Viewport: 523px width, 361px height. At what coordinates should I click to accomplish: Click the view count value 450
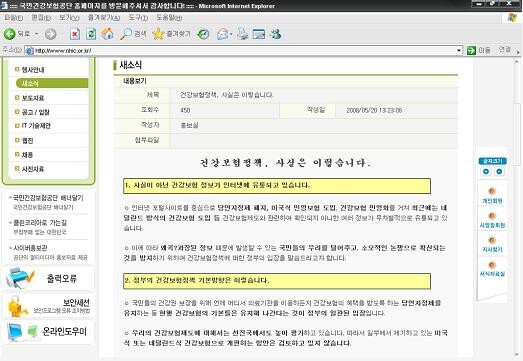[185, 110]
